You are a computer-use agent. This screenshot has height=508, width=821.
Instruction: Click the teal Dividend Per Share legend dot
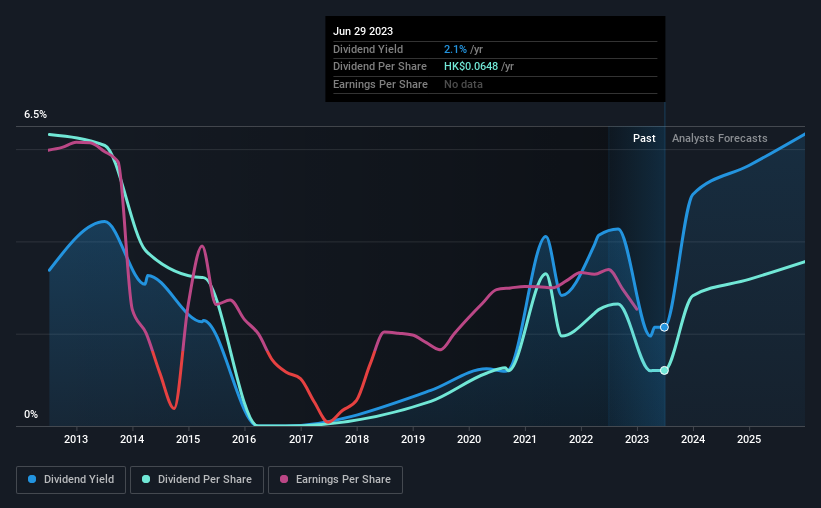(146, 479)
